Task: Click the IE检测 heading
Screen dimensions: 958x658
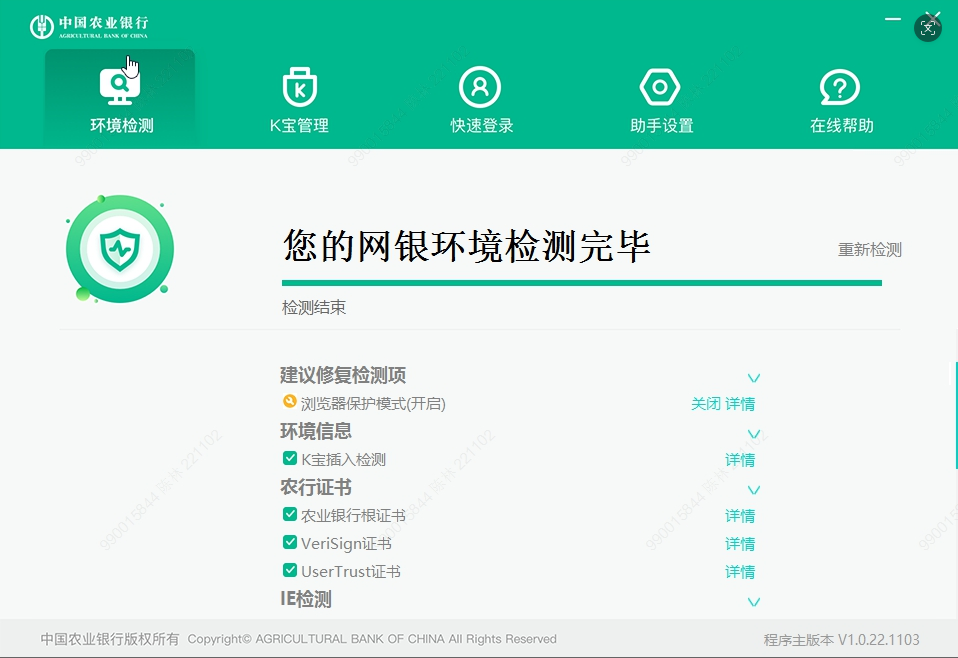Action: click(x=305, y=599)
